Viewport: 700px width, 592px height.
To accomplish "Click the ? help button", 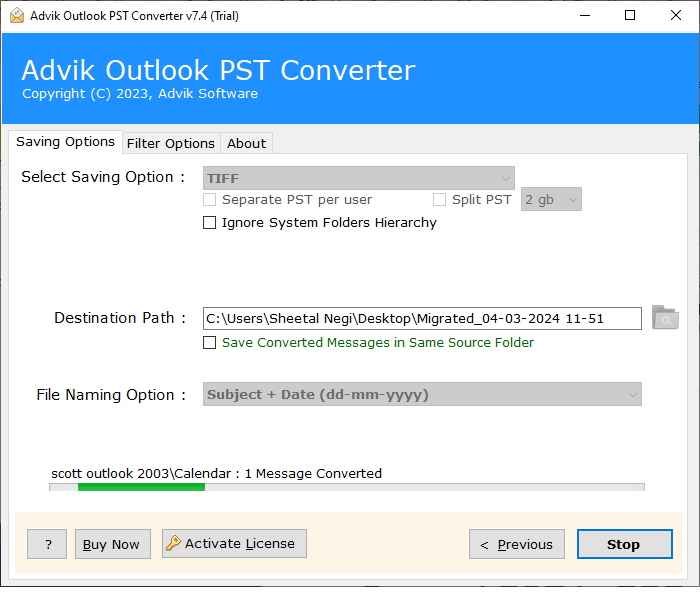I will [x=47, y=544].
